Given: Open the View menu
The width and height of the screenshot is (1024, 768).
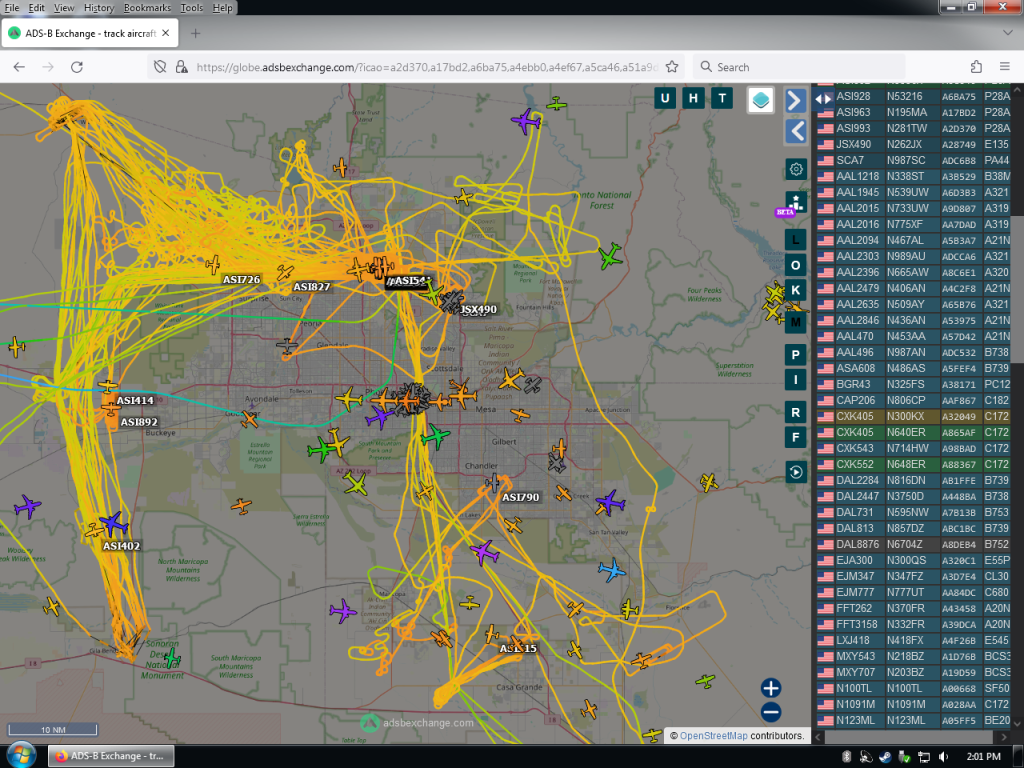Looking at the screenshot, I should (x=64, y=8).
